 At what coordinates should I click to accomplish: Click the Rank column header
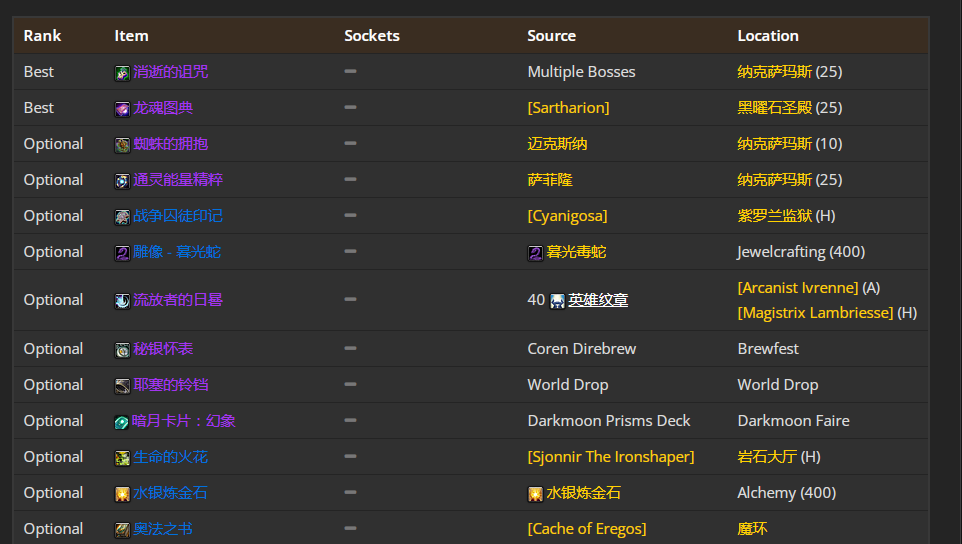pos(42,36)
